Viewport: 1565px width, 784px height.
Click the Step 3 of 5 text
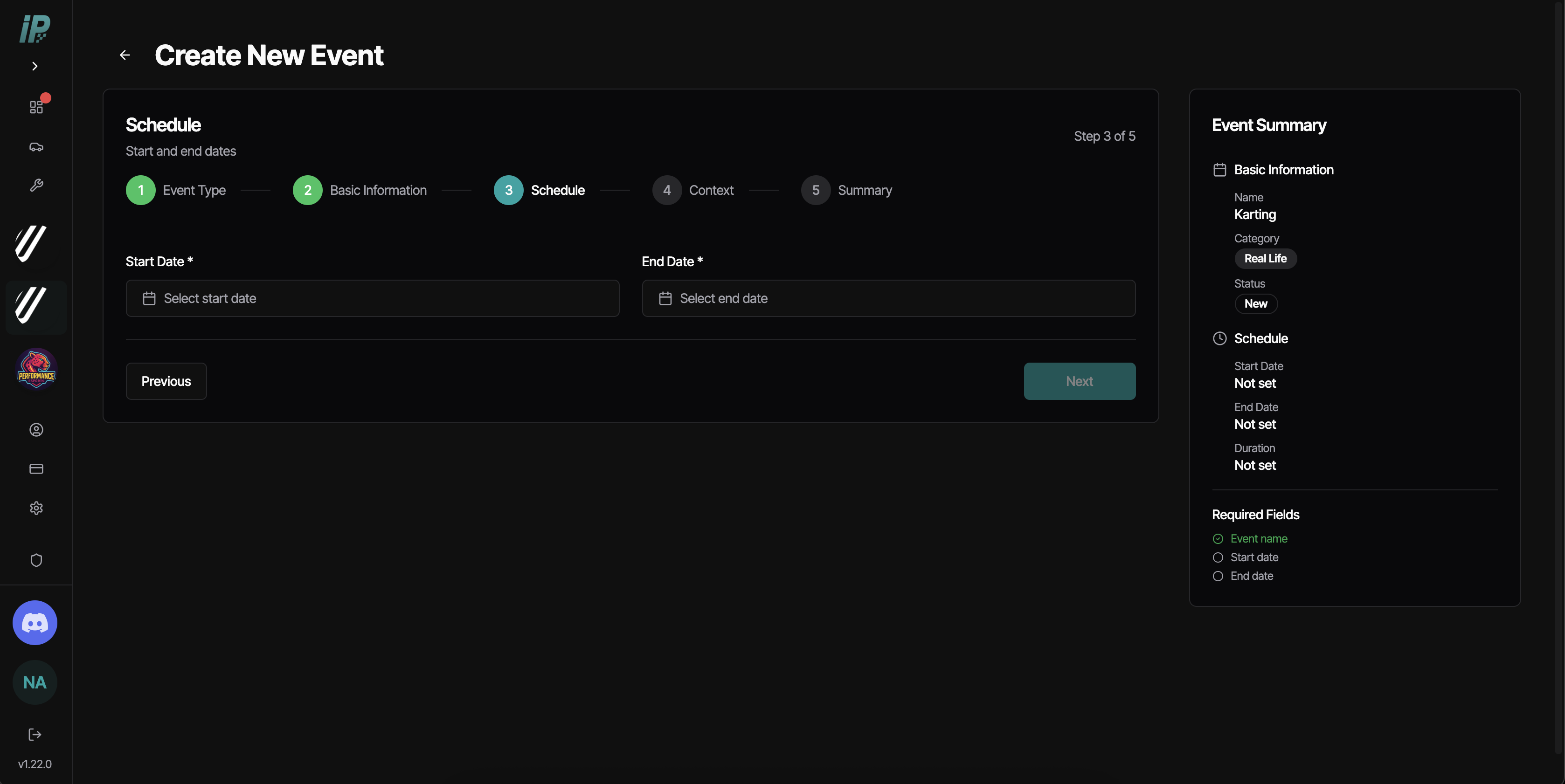pyautogui.click(x=1104, y=136)
